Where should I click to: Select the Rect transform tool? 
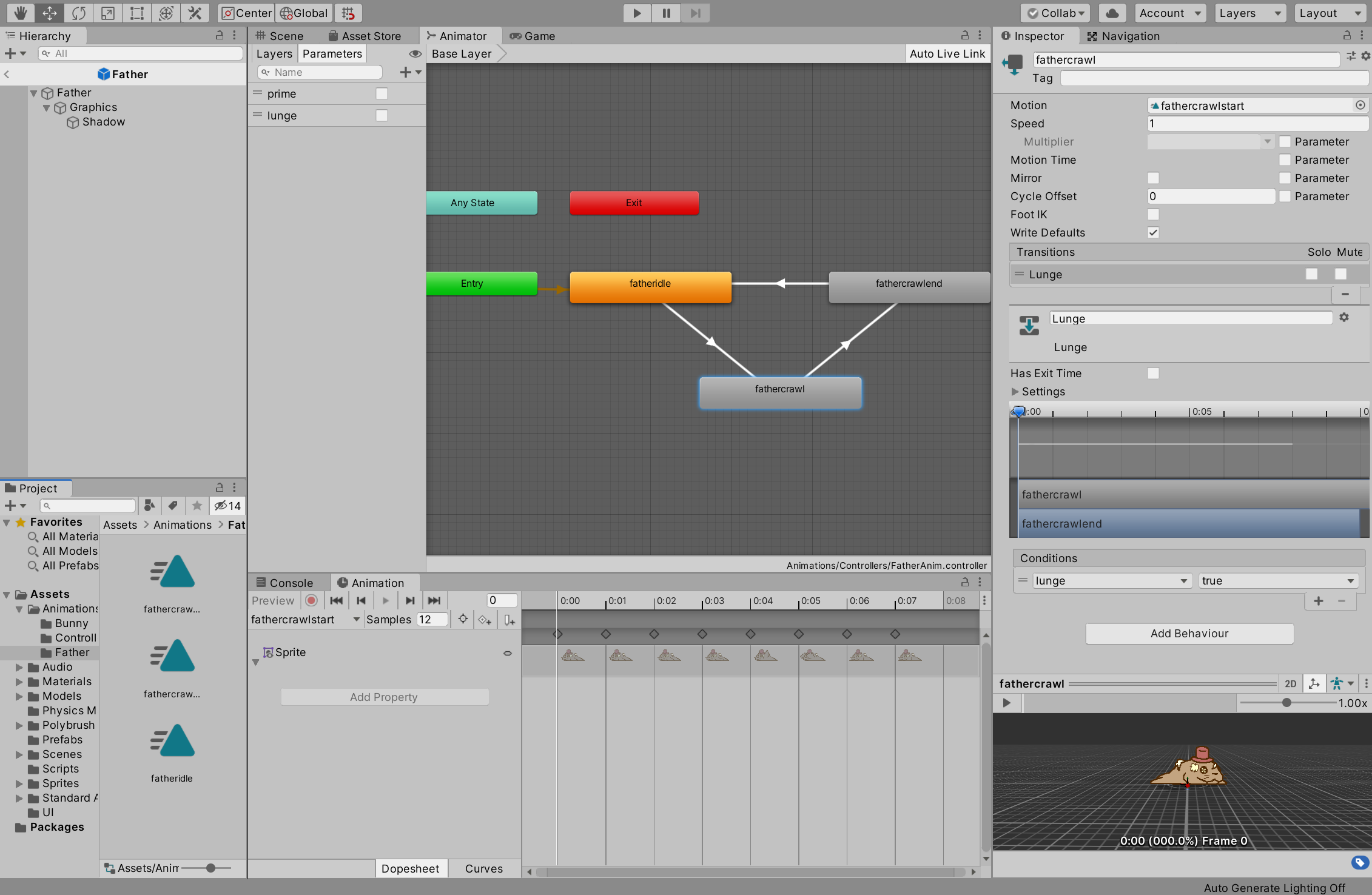(137, 13)
